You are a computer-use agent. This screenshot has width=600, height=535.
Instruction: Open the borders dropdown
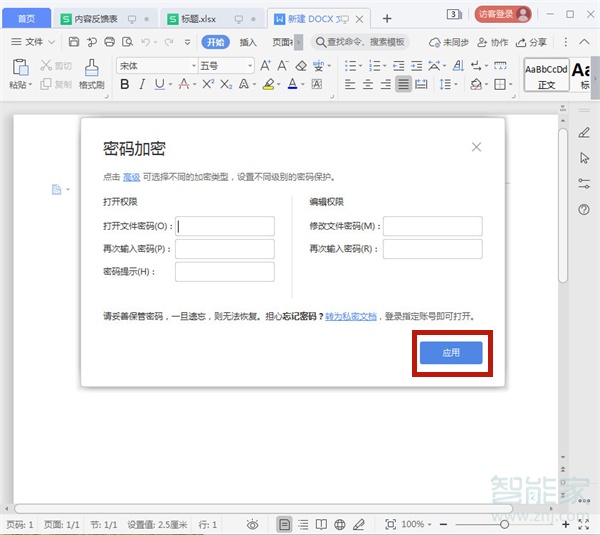[x=510, y=84]
